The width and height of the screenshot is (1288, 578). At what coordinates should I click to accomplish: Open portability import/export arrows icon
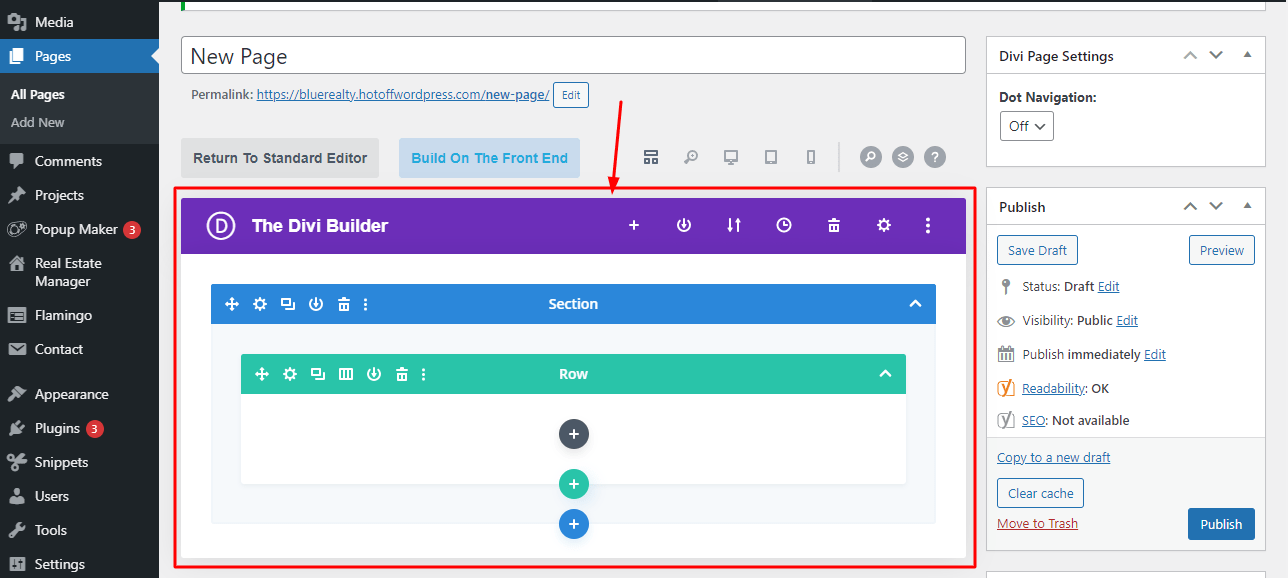tap(734, 225)
